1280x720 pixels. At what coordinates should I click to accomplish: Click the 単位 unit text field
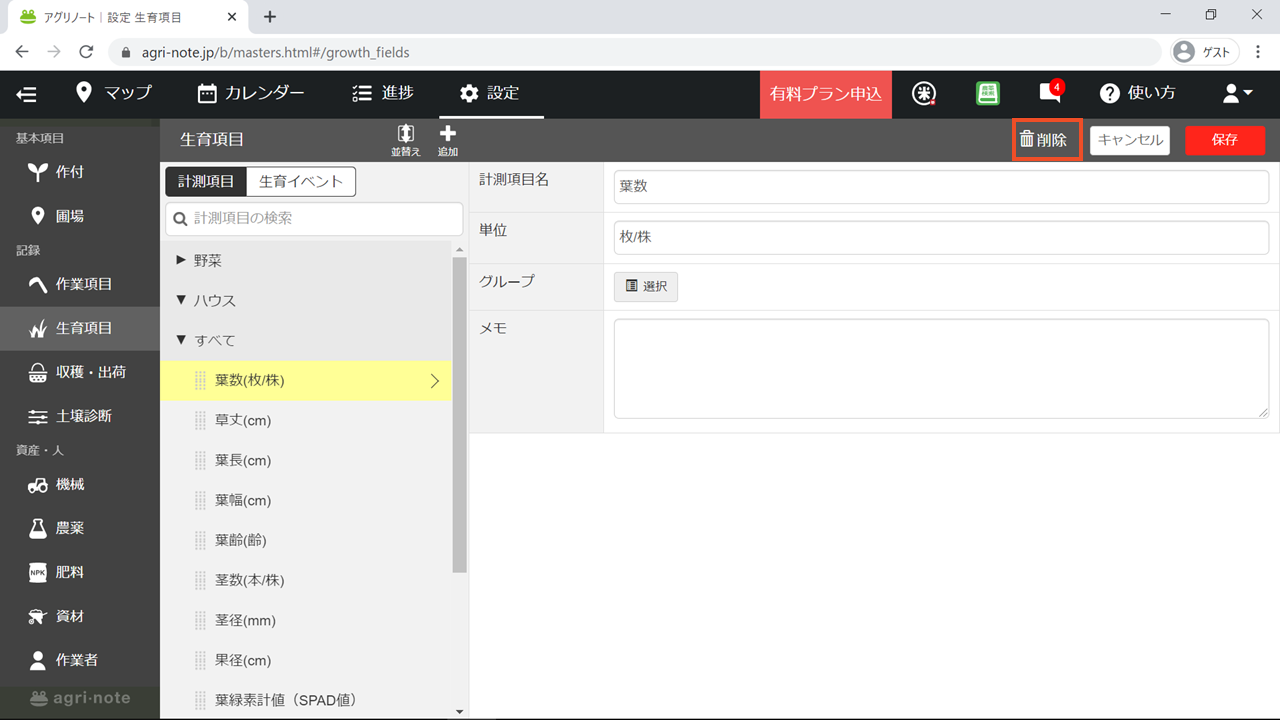point(941,237)
